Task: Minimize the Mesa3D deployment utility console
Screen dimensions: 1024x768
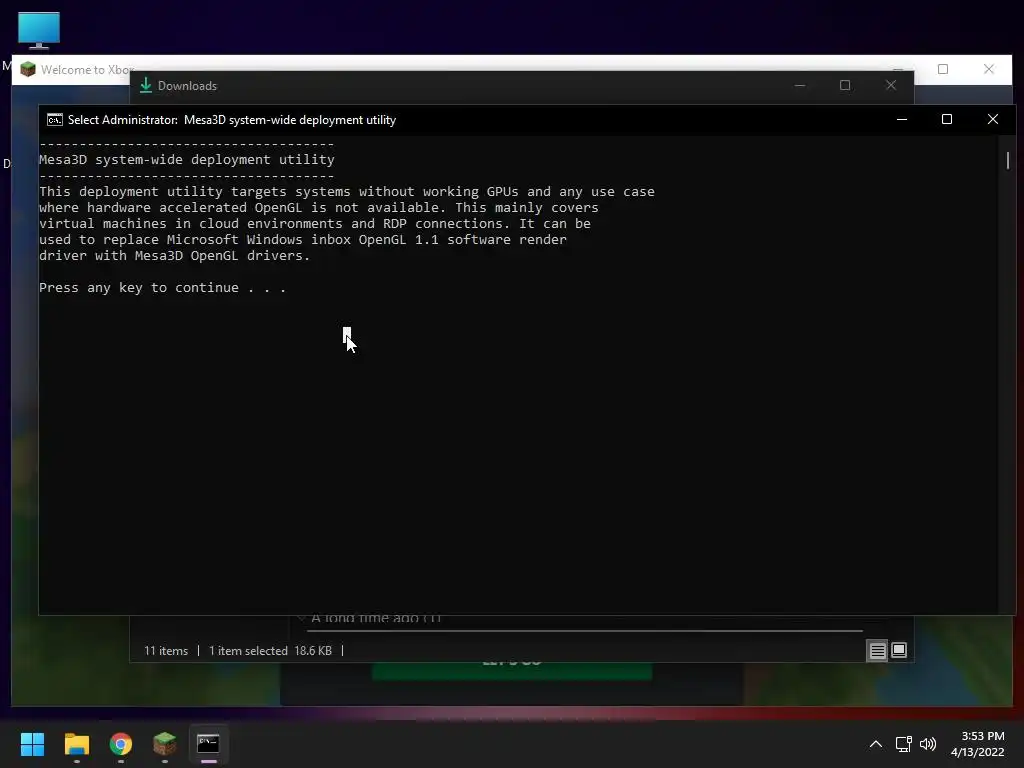Action: [x=902, y=120]
